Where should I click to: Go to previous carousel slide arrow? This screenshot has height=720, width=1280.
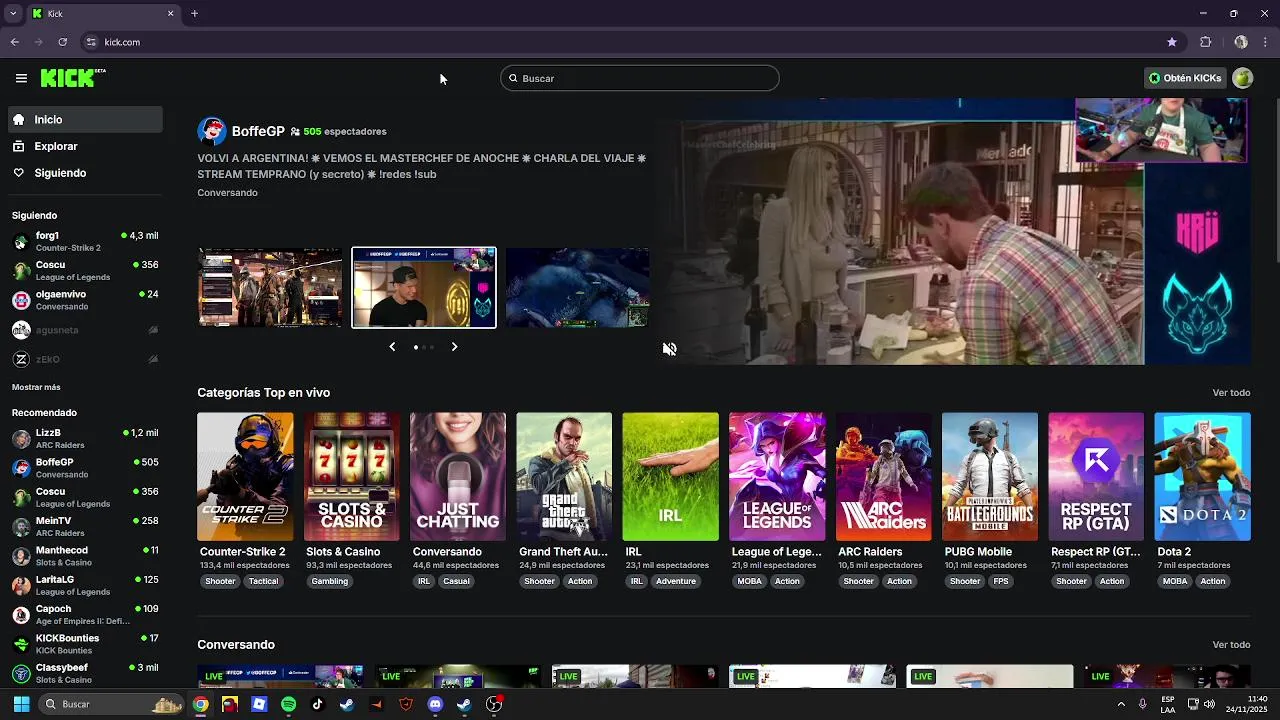click(392, 347)
